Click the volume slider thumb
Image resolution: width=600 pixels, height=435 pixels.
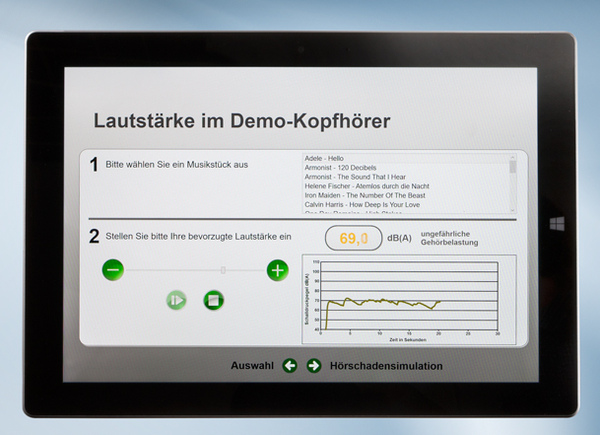[223, 270]
